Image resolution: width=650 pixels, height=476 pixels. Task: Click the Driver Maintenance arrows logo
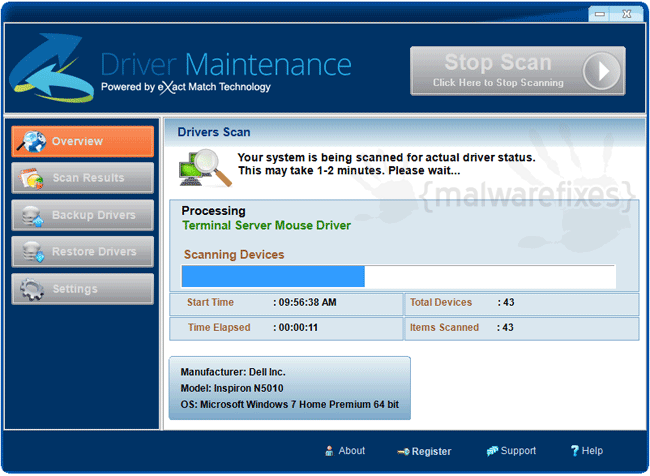52,68
